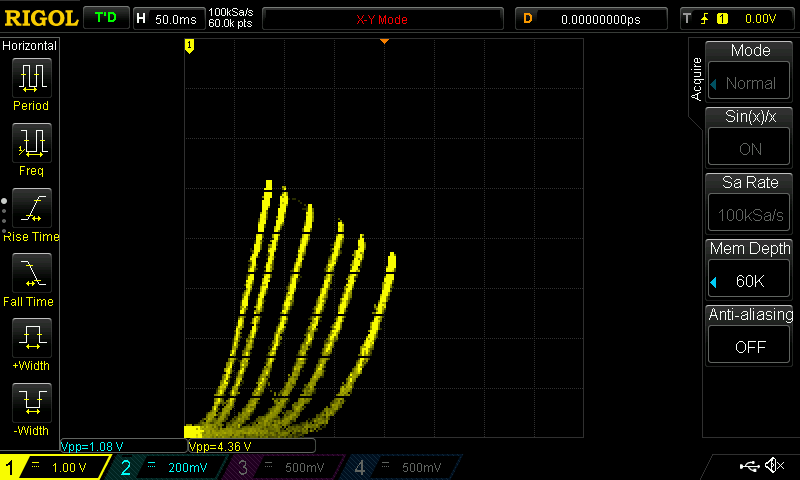800x480 pixels.
Task: Click the measurement menu page dots
Action: click(4, 216)
